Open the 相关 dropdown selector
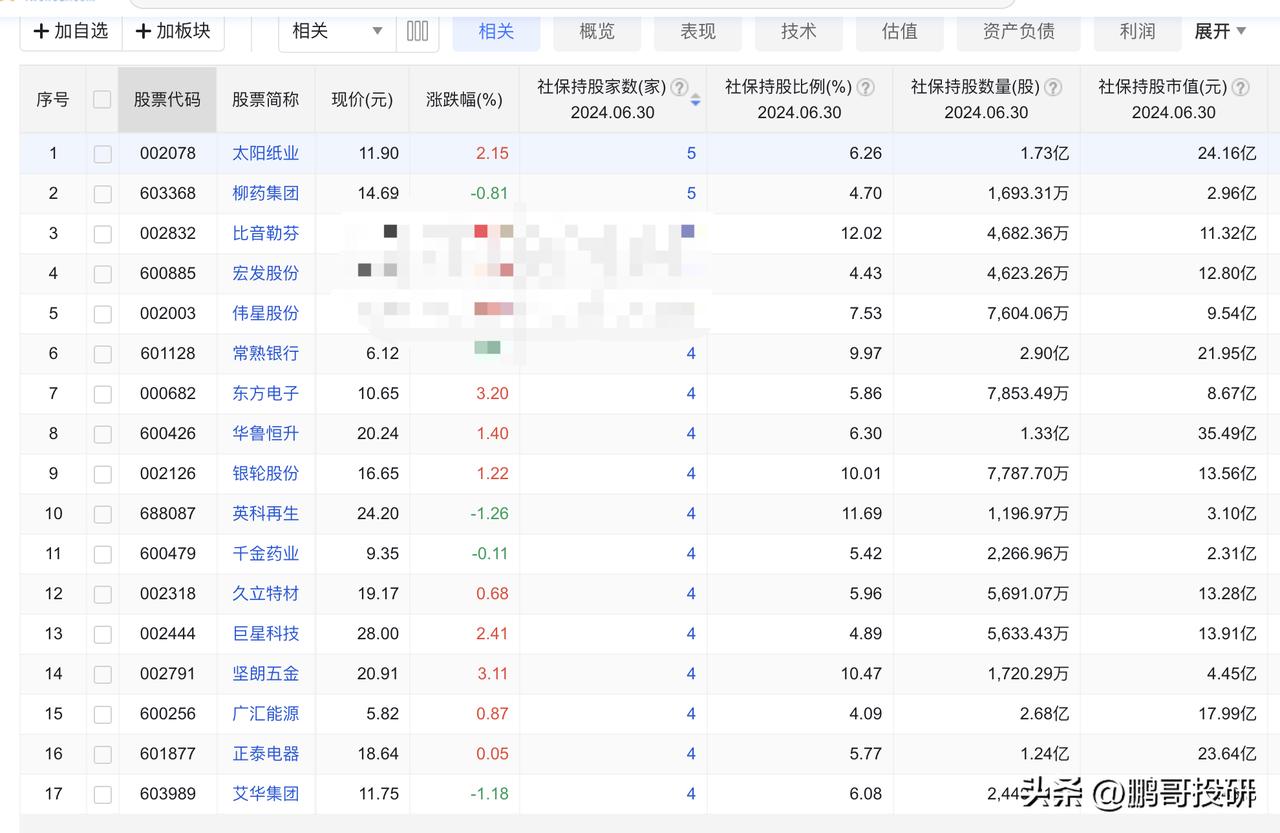 click(337, 31)
